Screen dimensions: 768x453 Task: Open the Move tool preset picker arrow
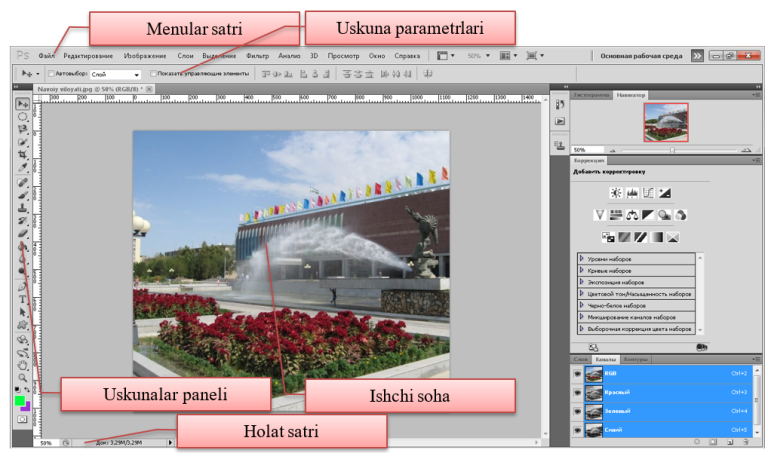pos(38,74)
